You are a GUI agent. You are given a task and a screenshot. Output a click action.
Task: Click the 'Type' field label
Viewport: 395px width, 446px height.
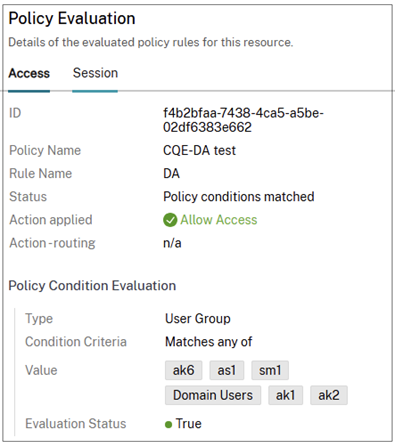[39, 319]
